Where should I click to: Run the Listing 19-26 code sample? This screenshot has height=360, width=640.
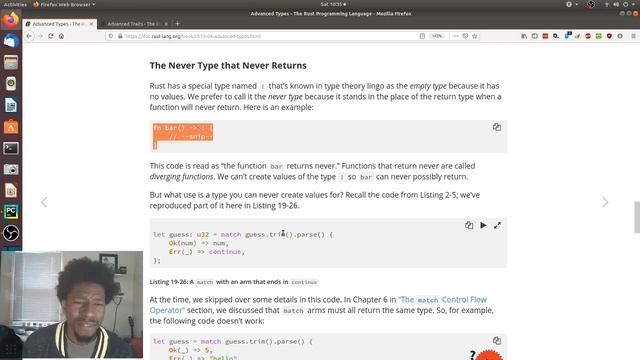pyautogui.click(x=483, y=225)
